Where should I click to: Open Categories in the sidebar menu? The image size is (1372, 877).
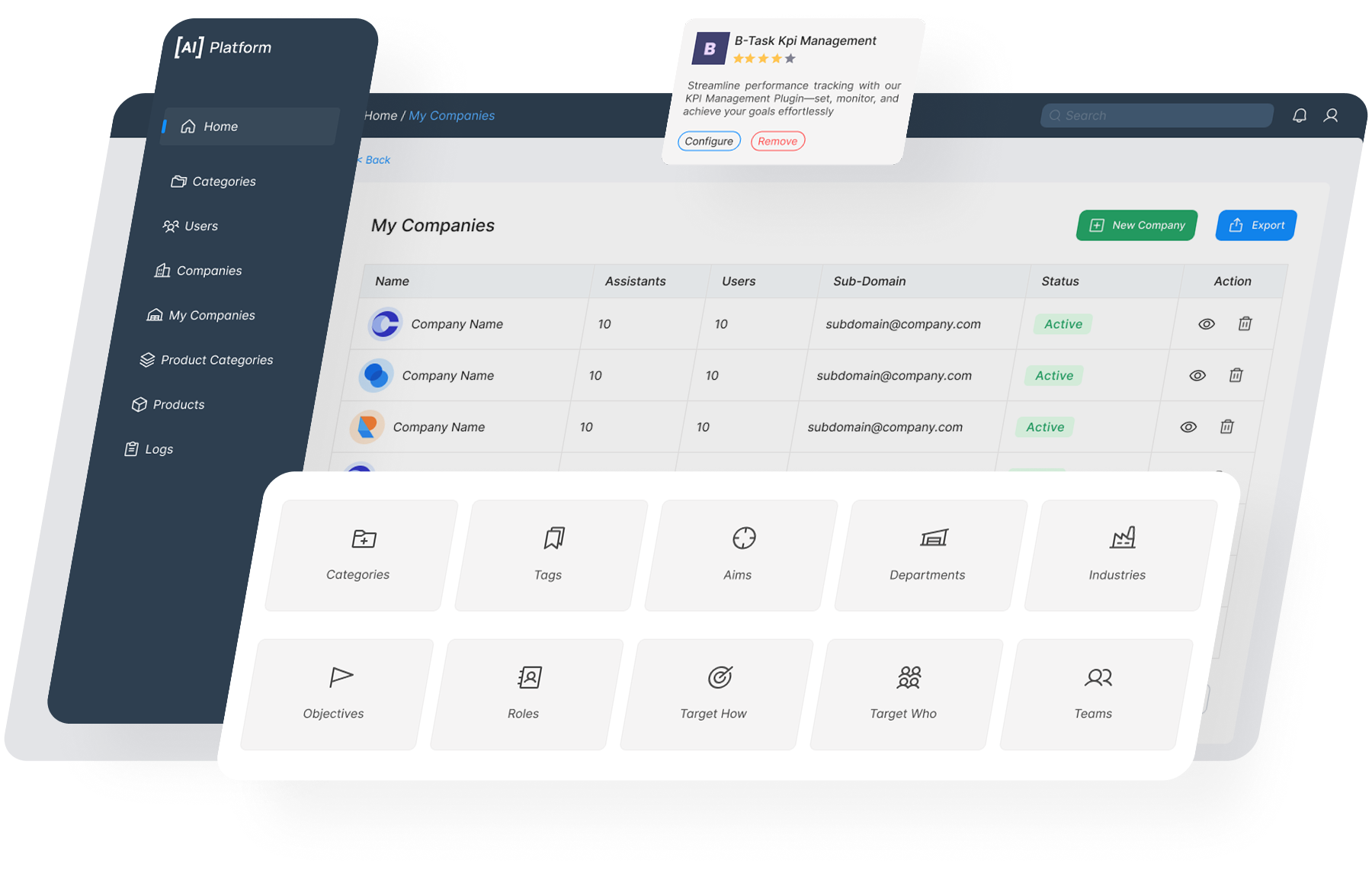(x=213, y=182)
